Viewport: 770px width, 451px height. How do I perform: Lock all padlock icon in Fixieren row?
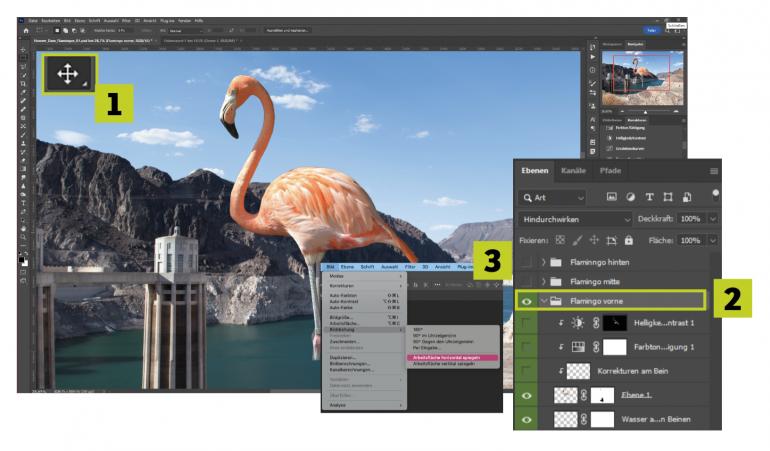pyautogui.click(x=629, y=240)
